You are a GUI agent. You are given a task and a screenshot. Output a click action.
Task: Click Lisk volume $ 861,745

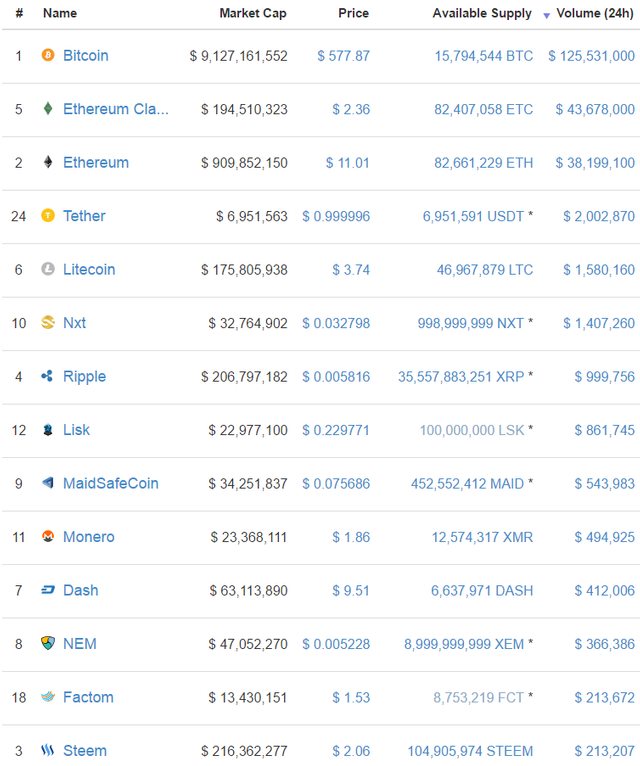pyautogui.click(x=605, y=430)
